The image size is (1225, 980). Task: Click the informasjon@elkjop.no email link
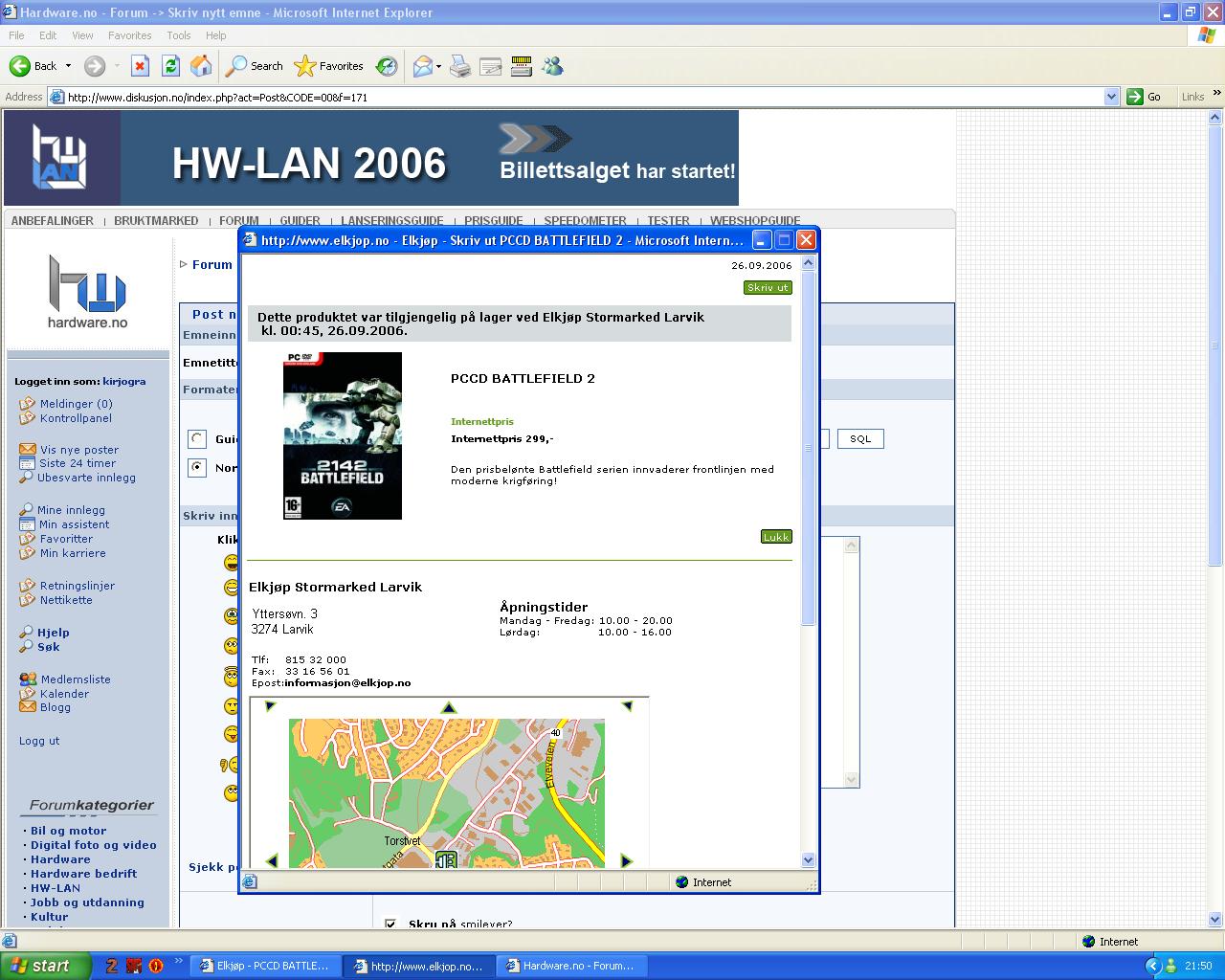tap(347, 683)
